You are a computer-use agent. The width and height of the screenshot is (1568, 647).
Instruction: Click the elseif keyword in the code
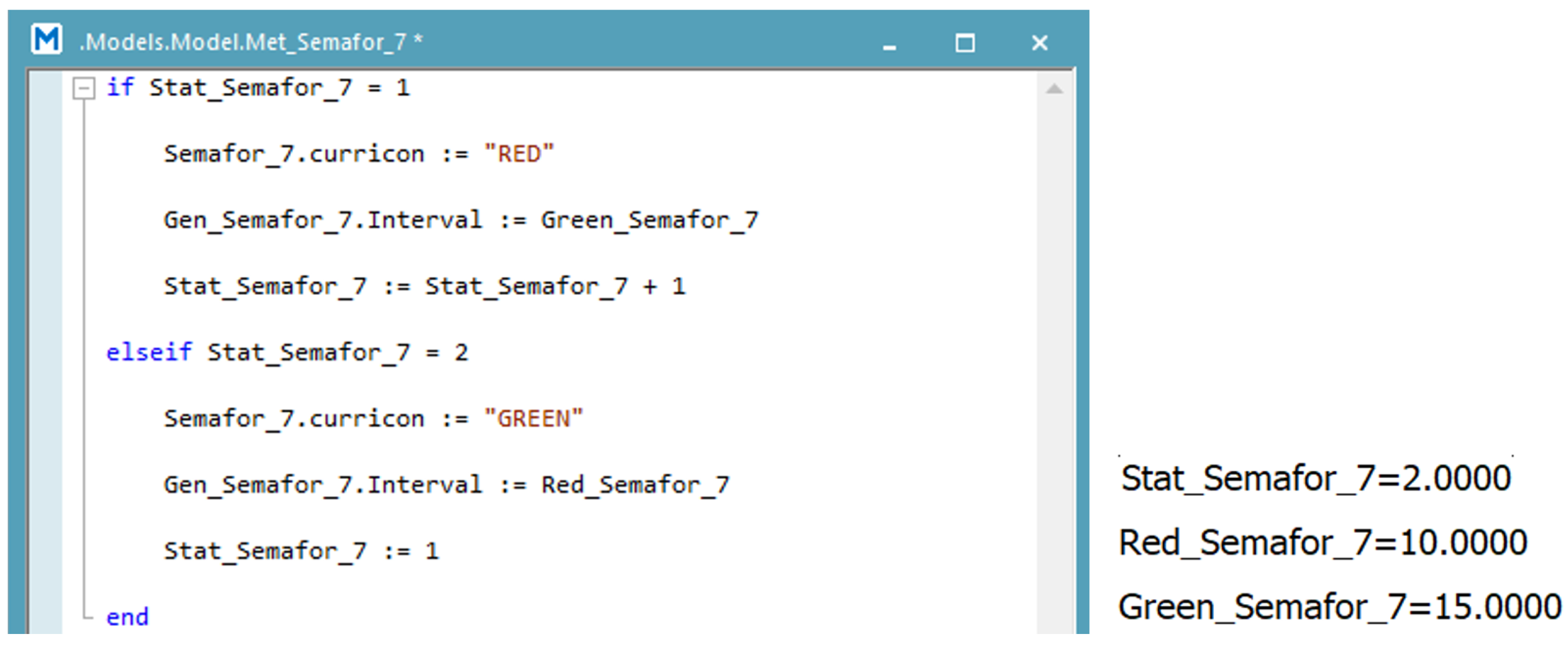(x=149, y=352)
